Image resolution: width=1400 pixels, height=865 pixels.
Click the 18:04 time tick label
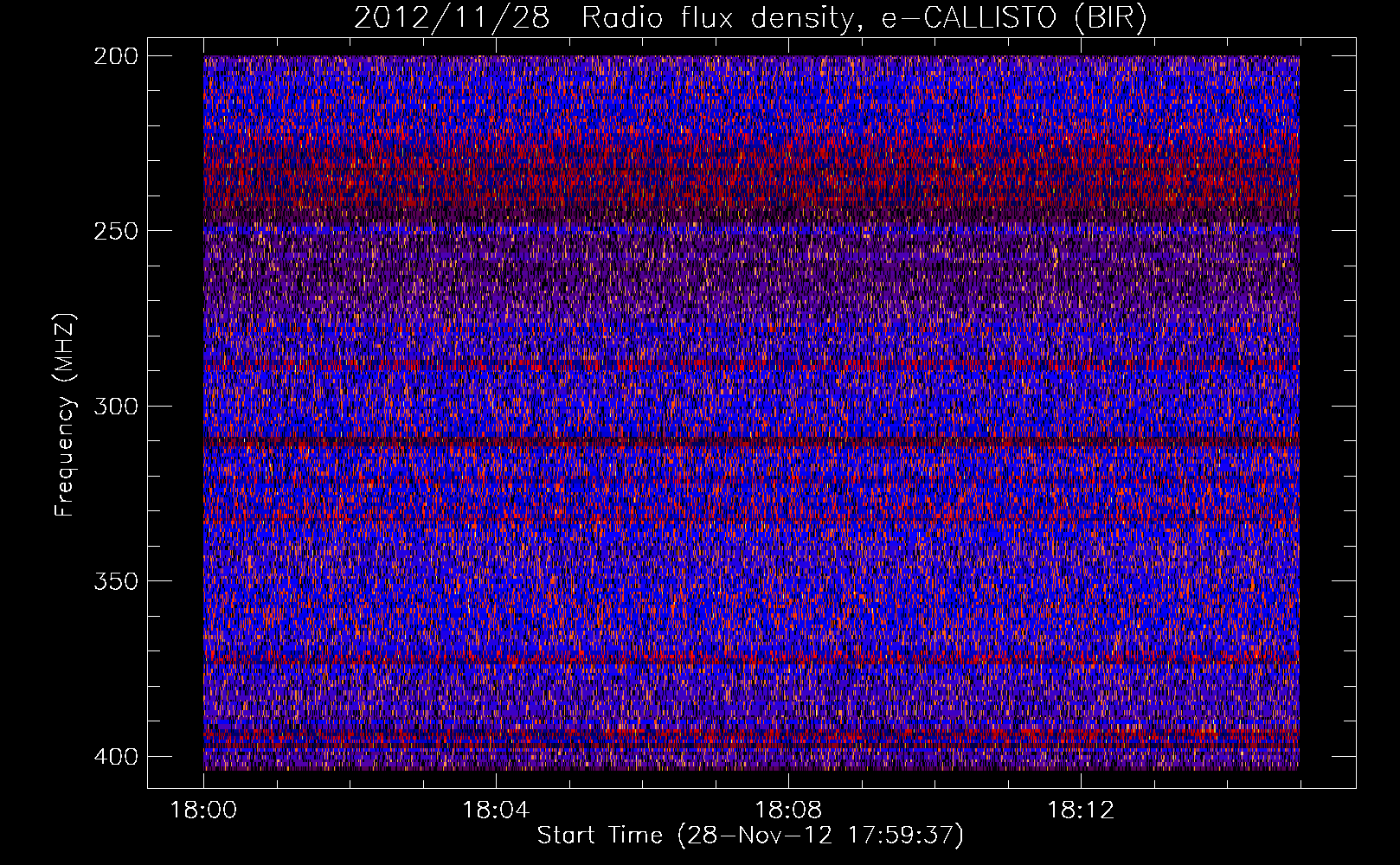pyautogui.click(x=496, y=811)
